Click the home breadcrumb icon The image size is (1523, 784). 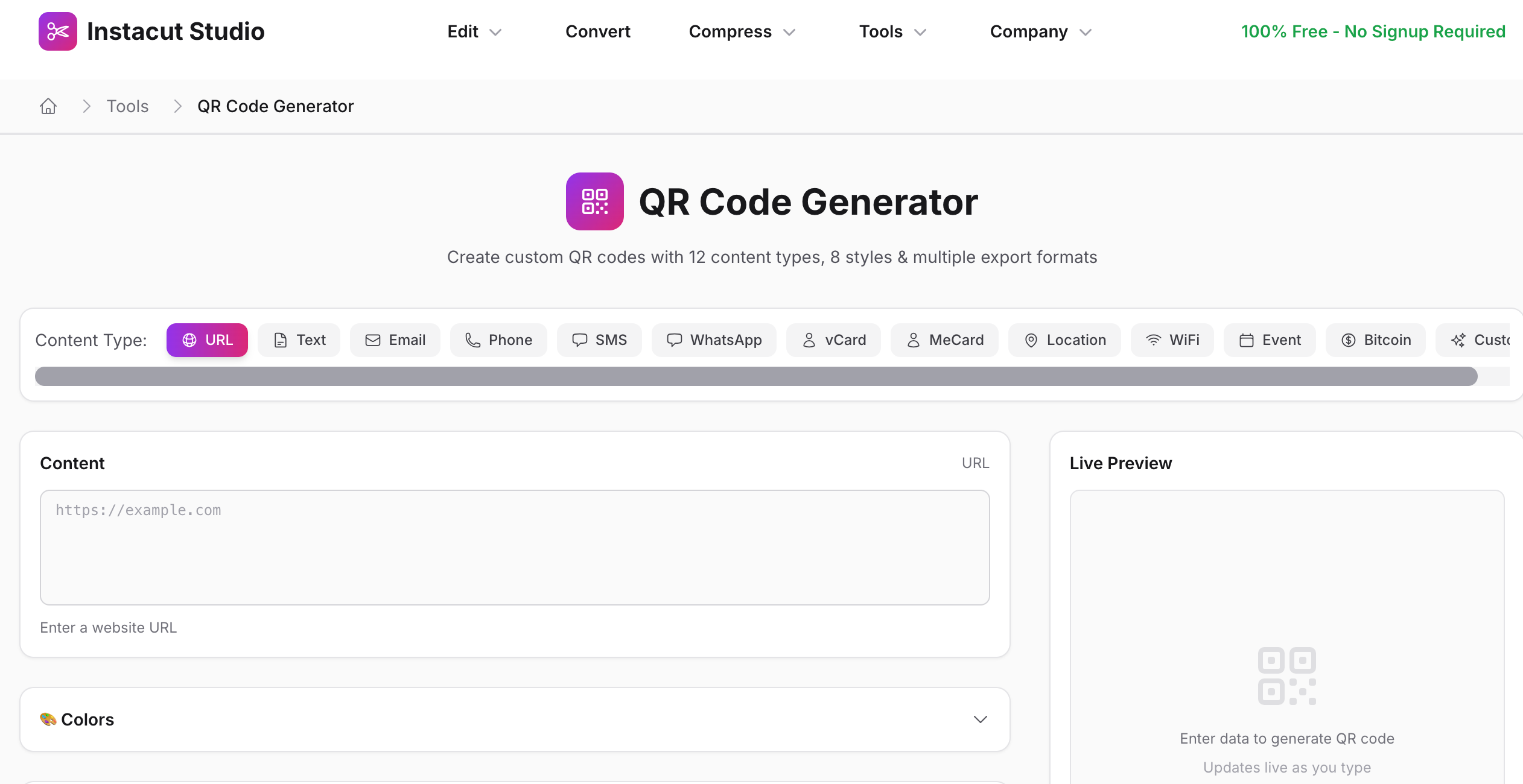click(x=48, y=106)
